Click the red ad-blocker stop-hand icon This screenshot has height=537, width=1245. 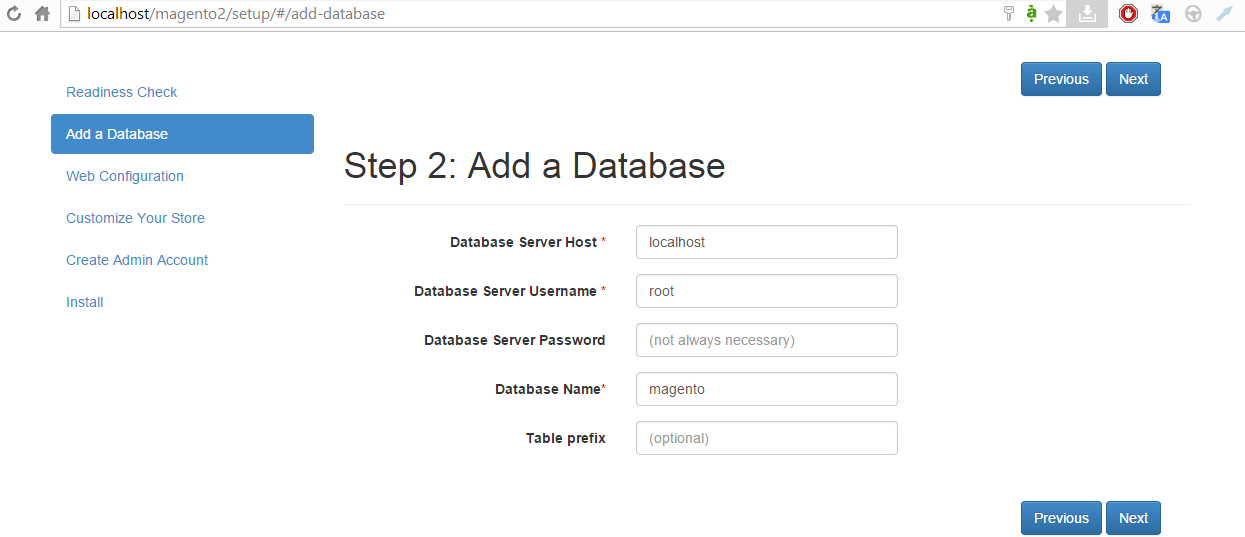coord(1128,14)
